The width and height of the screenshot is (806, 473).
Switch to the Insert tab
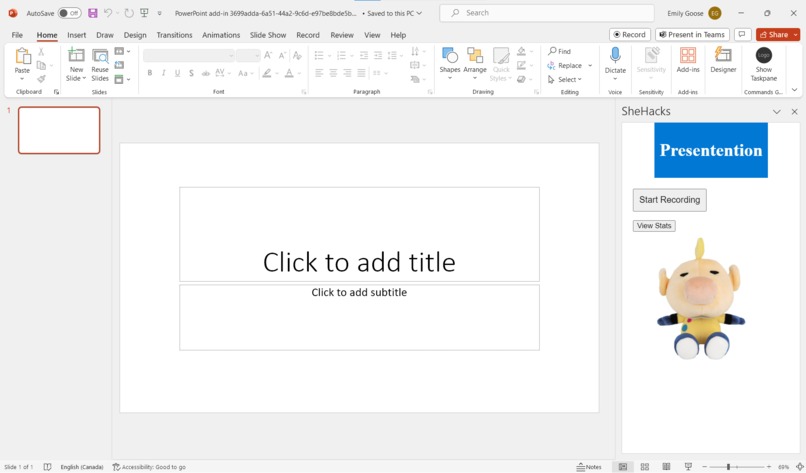(x=77, y=35)
